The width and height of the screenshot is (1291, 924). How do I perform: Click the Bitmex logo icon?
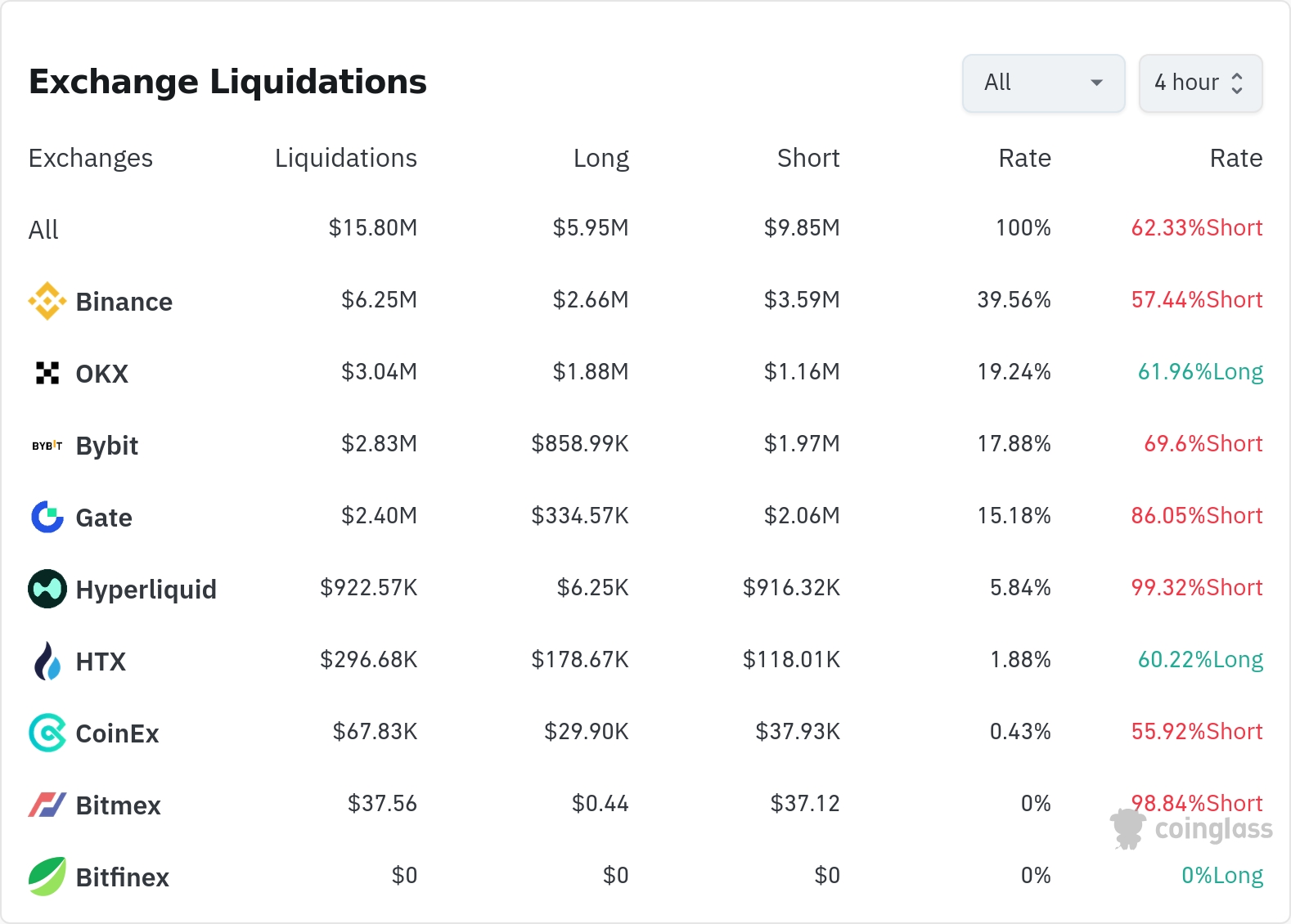[x=47, y=805]
